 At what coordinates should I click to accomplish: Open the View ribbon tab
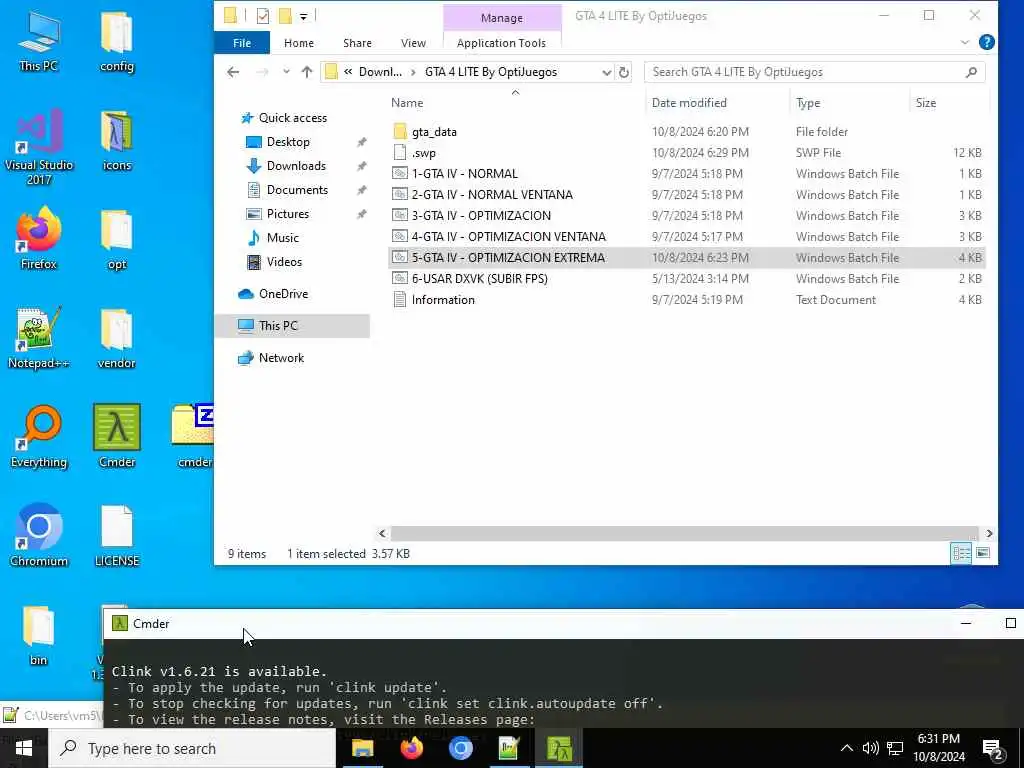[413, 42]
